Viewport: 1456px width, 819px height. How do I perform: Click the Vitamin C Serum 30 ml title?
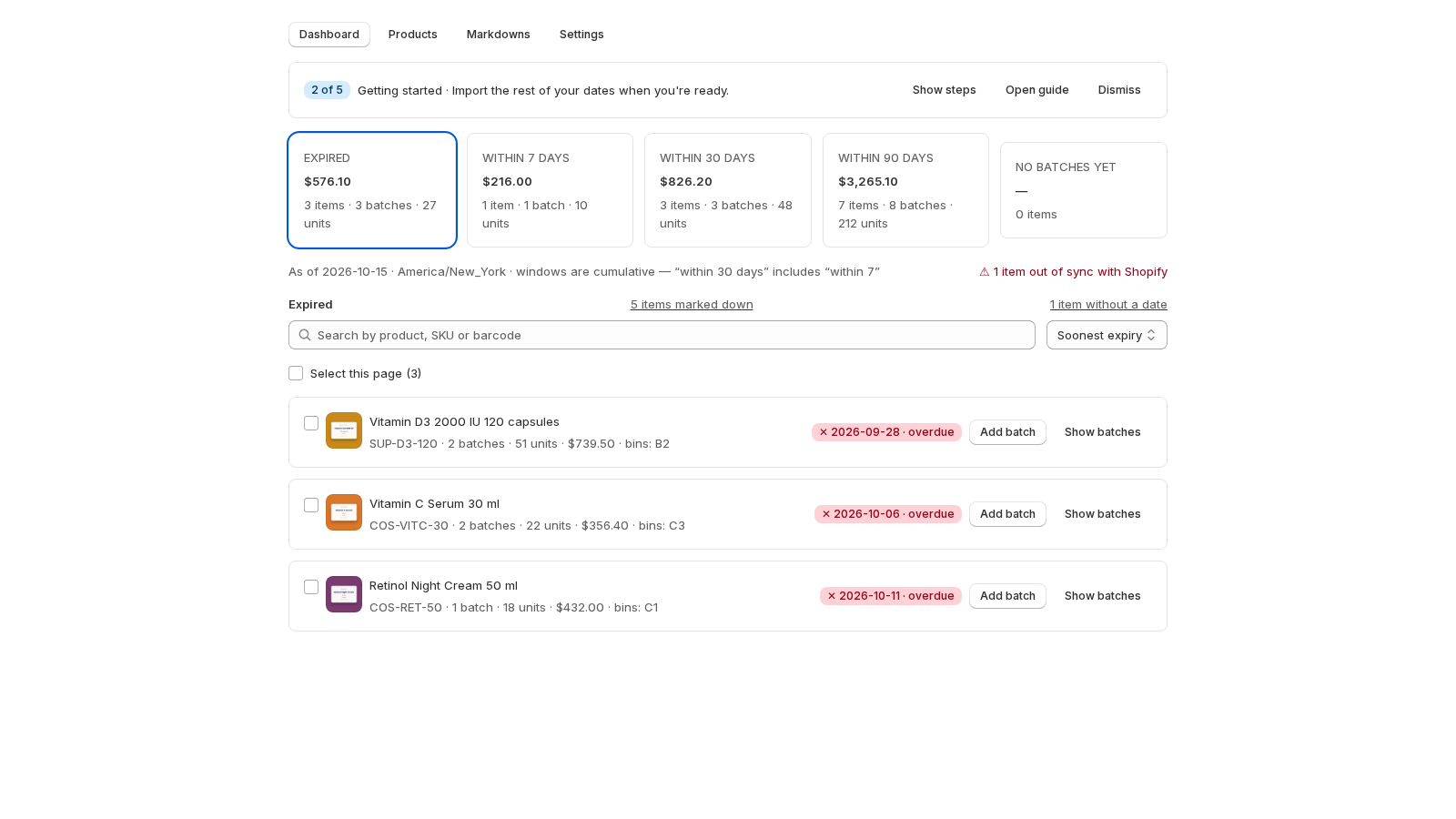tap(434, 503)
